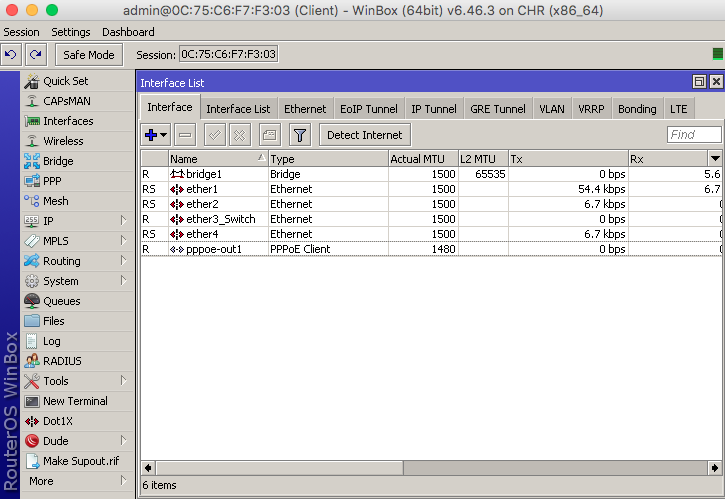Sort by the L2 MTU column header
725x499 pixels.
(483, 159)
